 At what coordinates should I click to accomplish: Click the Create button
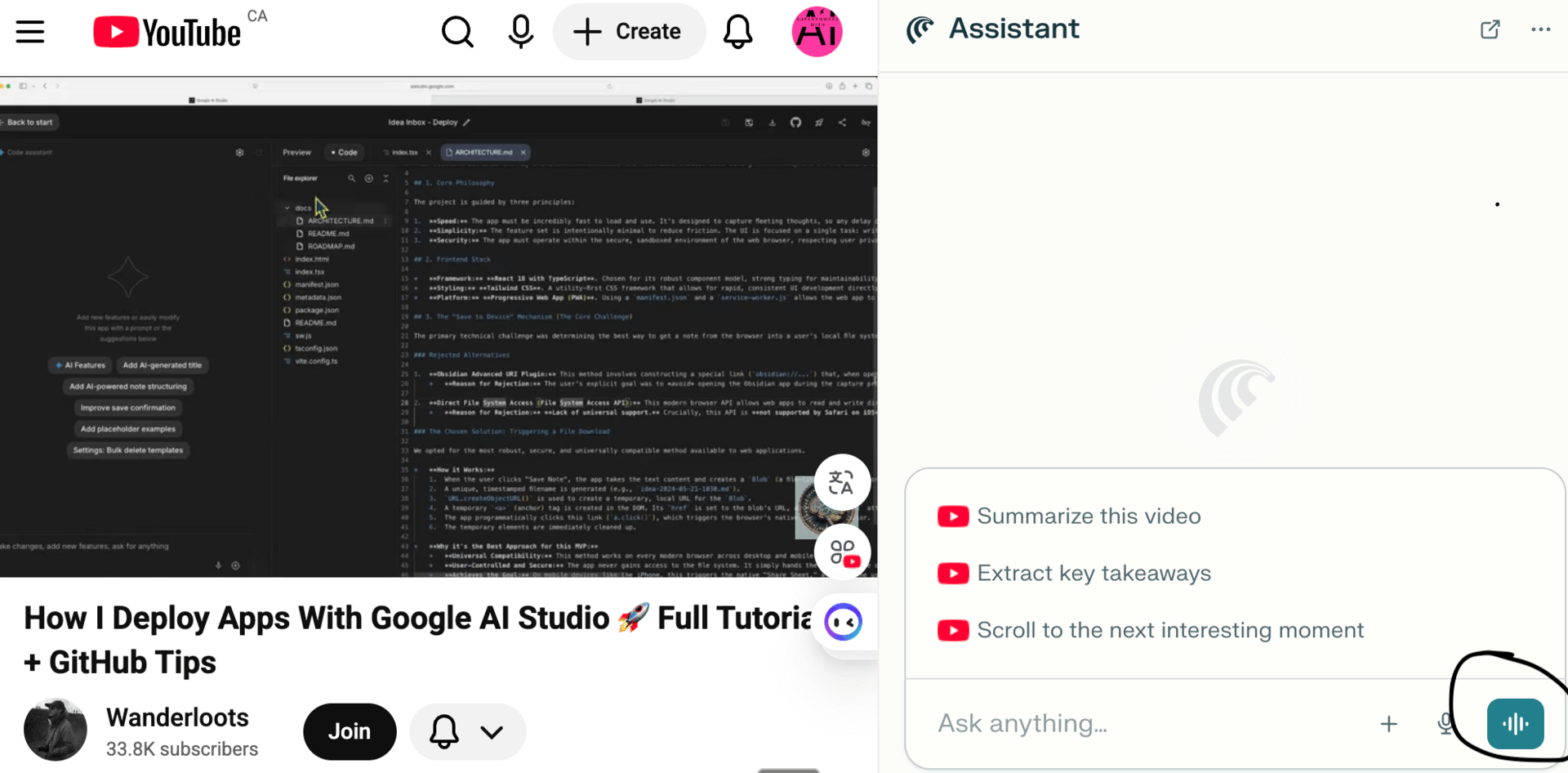(x=628, y=32)
